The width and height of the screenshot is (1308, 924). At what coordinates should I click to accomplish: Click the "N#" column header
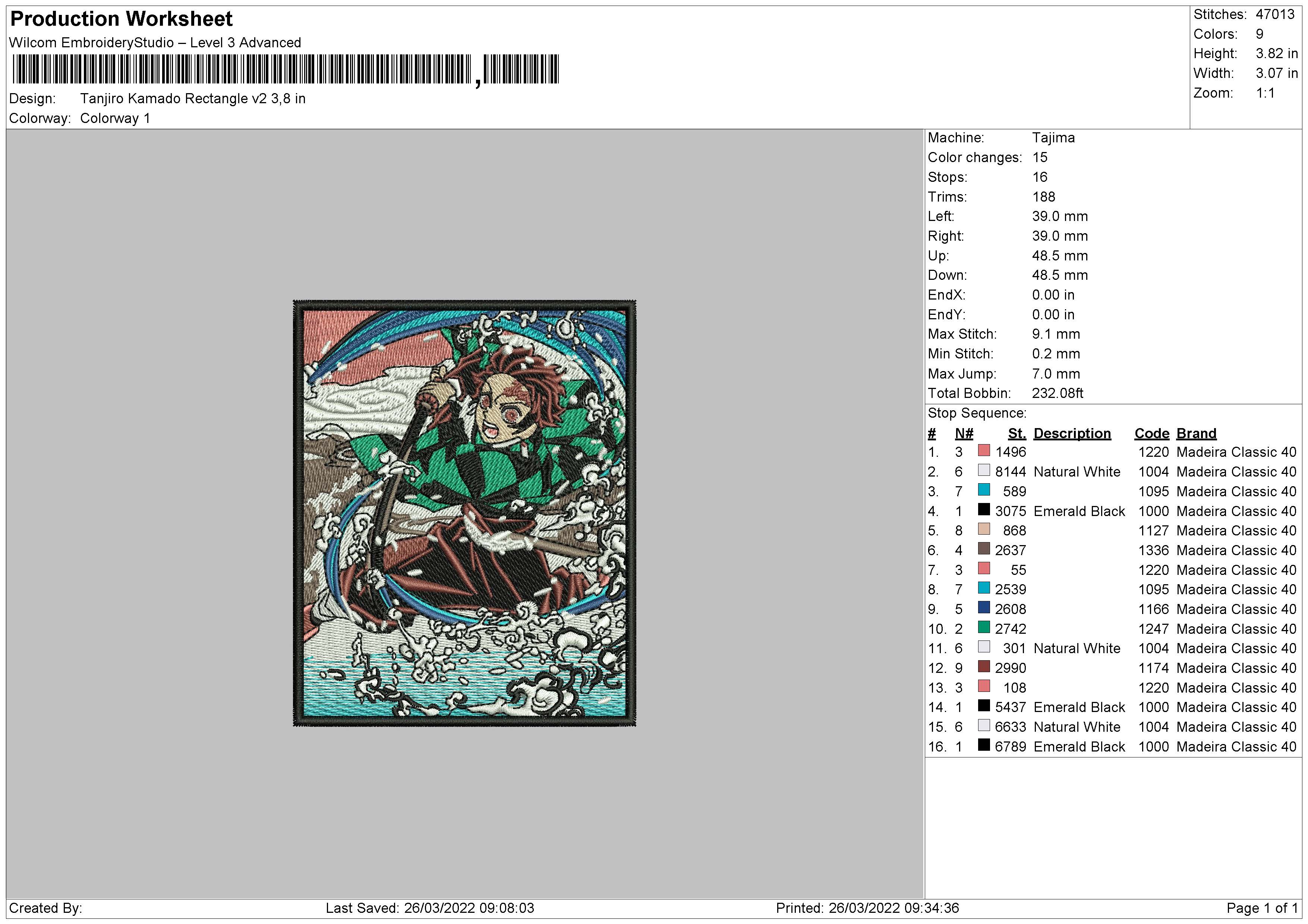pyautogui.click(x=964, y=434)
